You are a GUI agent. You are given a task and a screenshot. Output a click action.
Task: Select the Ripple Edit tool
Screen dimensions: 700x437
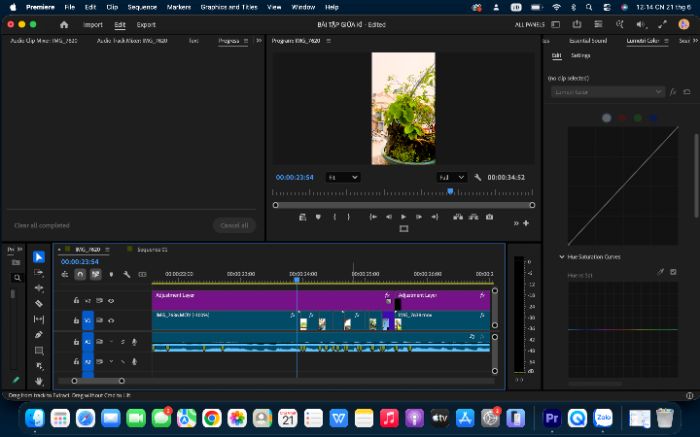click(x=39, y=288)
